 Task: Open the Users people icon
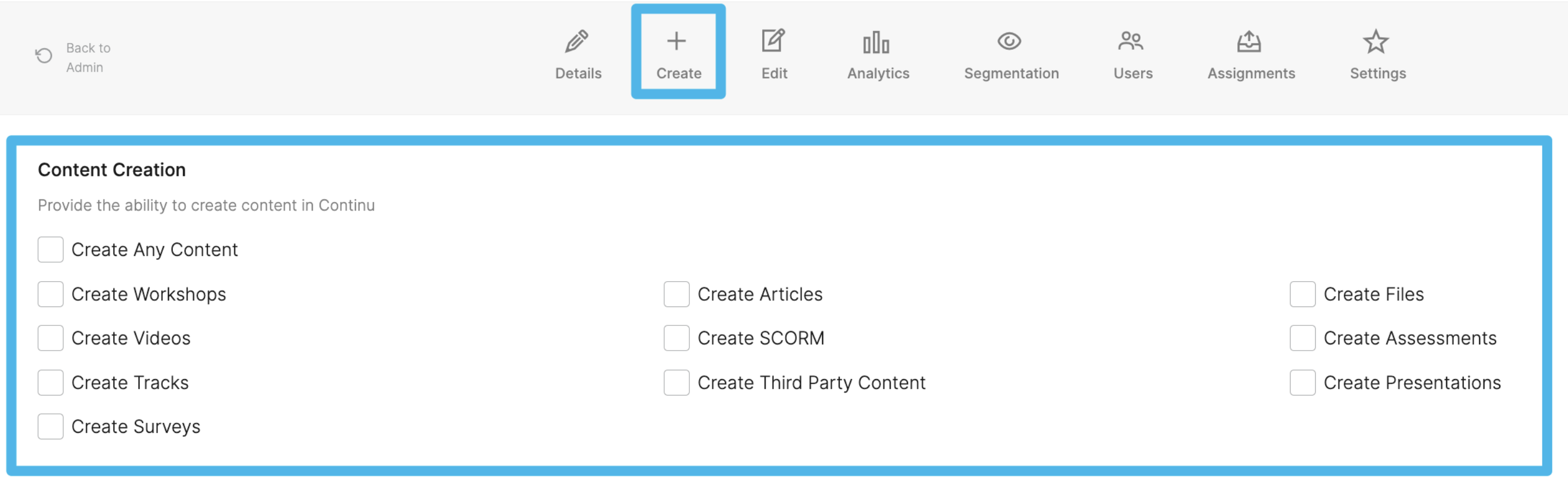point(1130,41)
